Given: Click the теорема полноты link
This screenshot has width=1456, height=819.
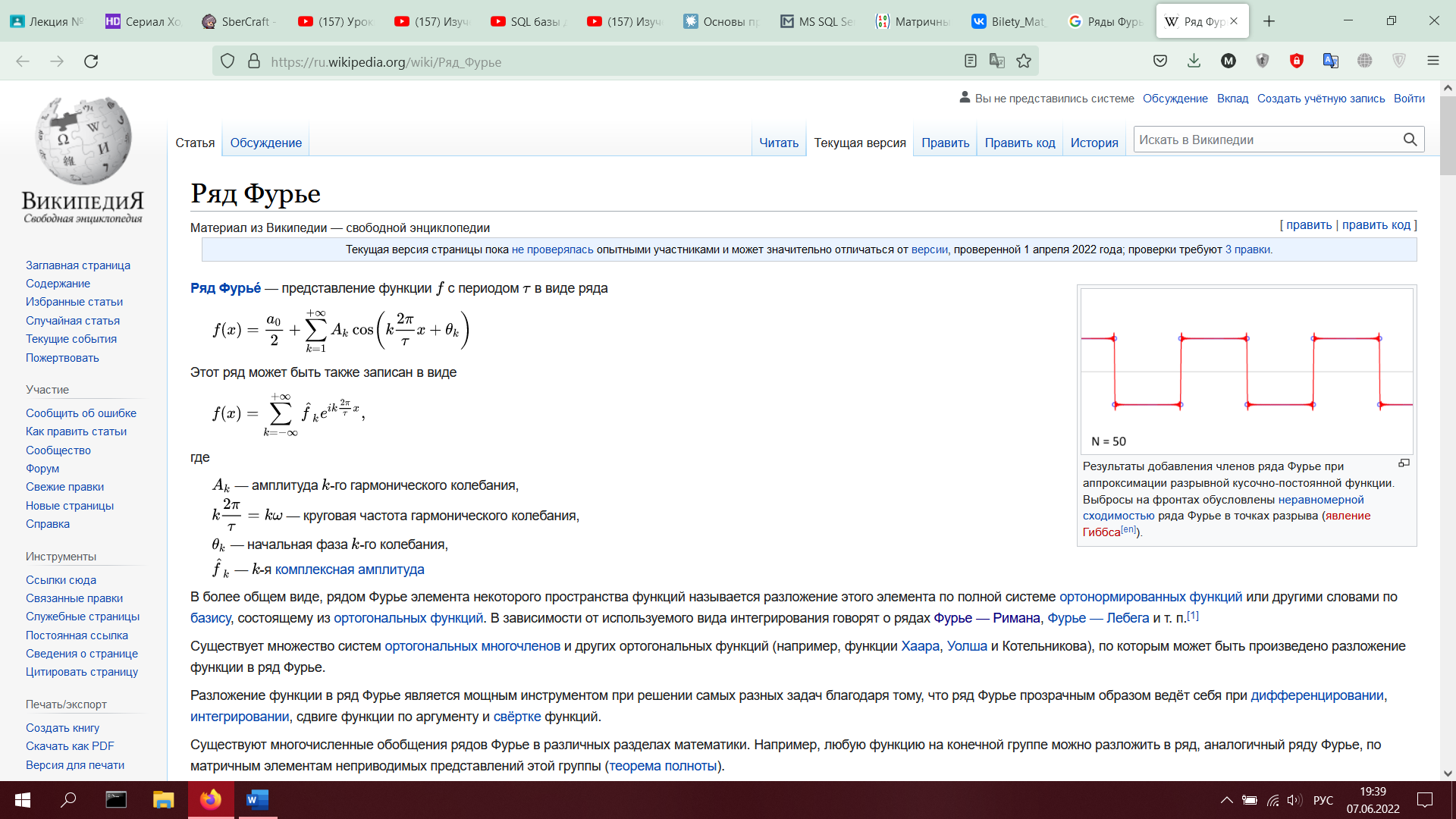Looking at the screenshot, I should click(x=663, y=766).
